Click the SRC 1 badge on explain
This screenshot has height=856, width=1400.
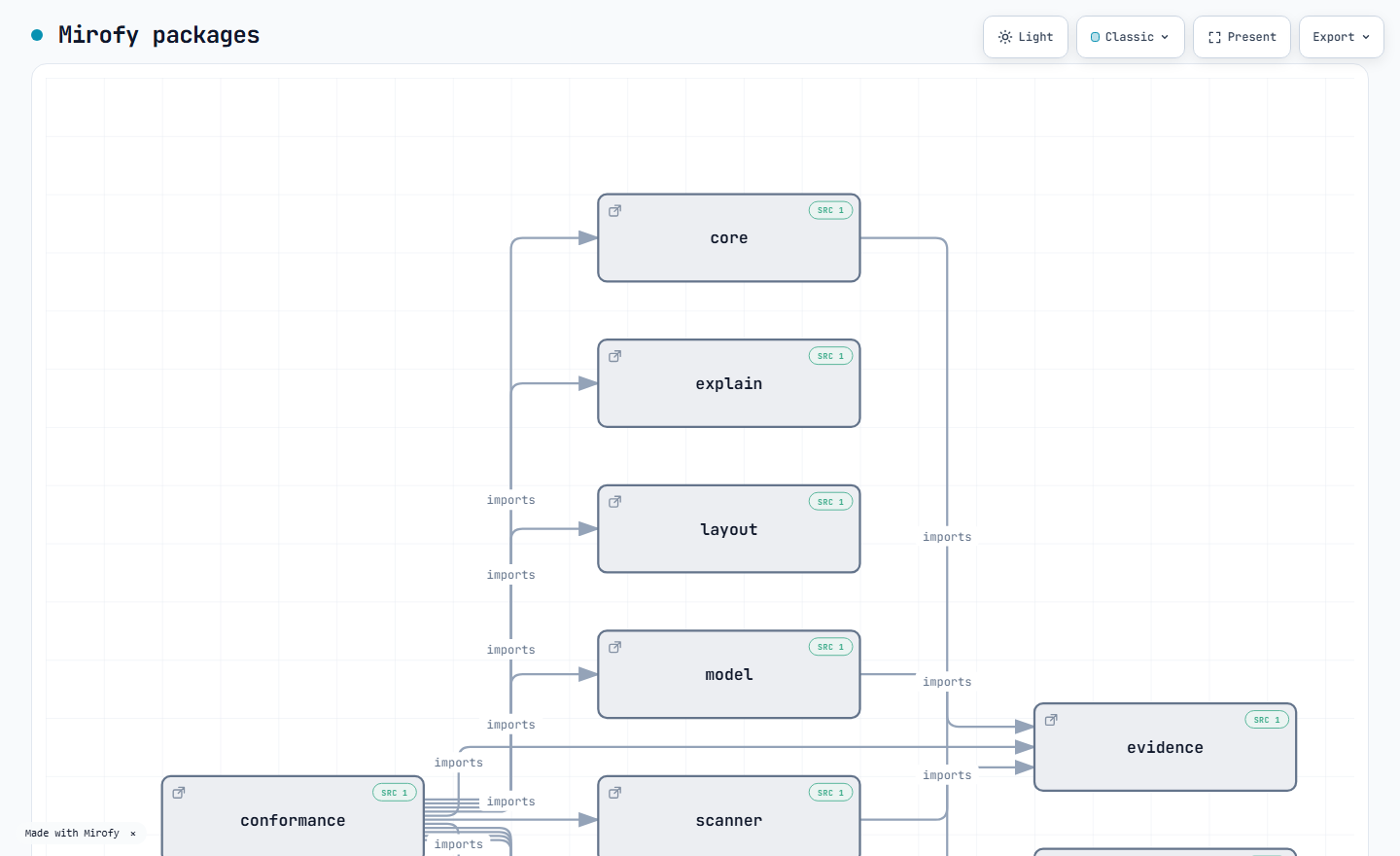830,356
